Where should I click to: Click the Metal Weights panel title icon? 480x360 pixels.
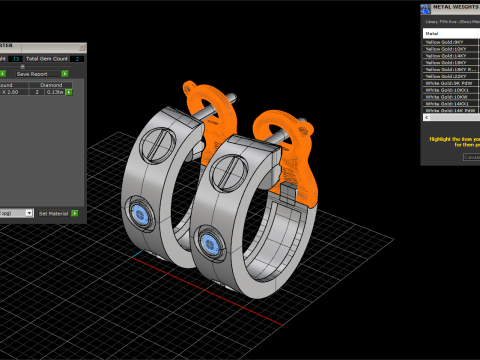coord(425,9)
